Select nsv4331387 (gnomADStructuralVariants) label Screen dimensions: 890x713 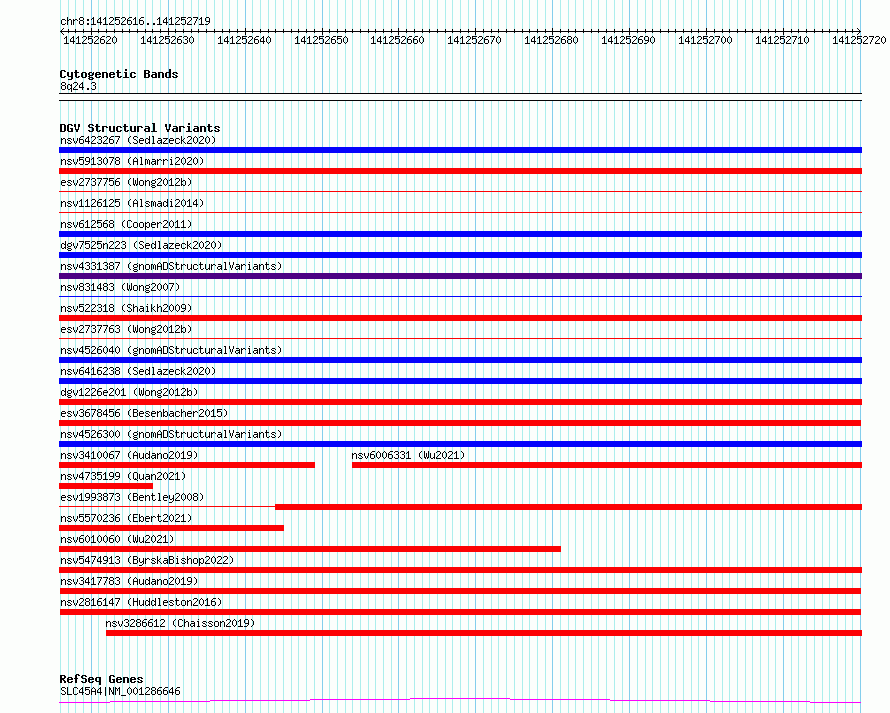point(171,266)
